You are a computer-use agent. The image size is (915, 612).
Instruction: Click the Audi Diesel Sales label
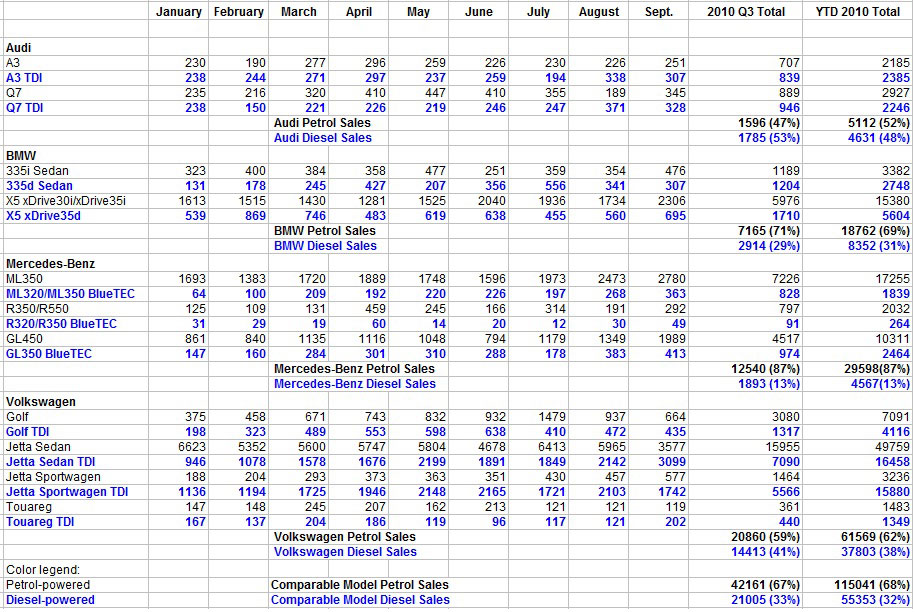tap(323, 138)
